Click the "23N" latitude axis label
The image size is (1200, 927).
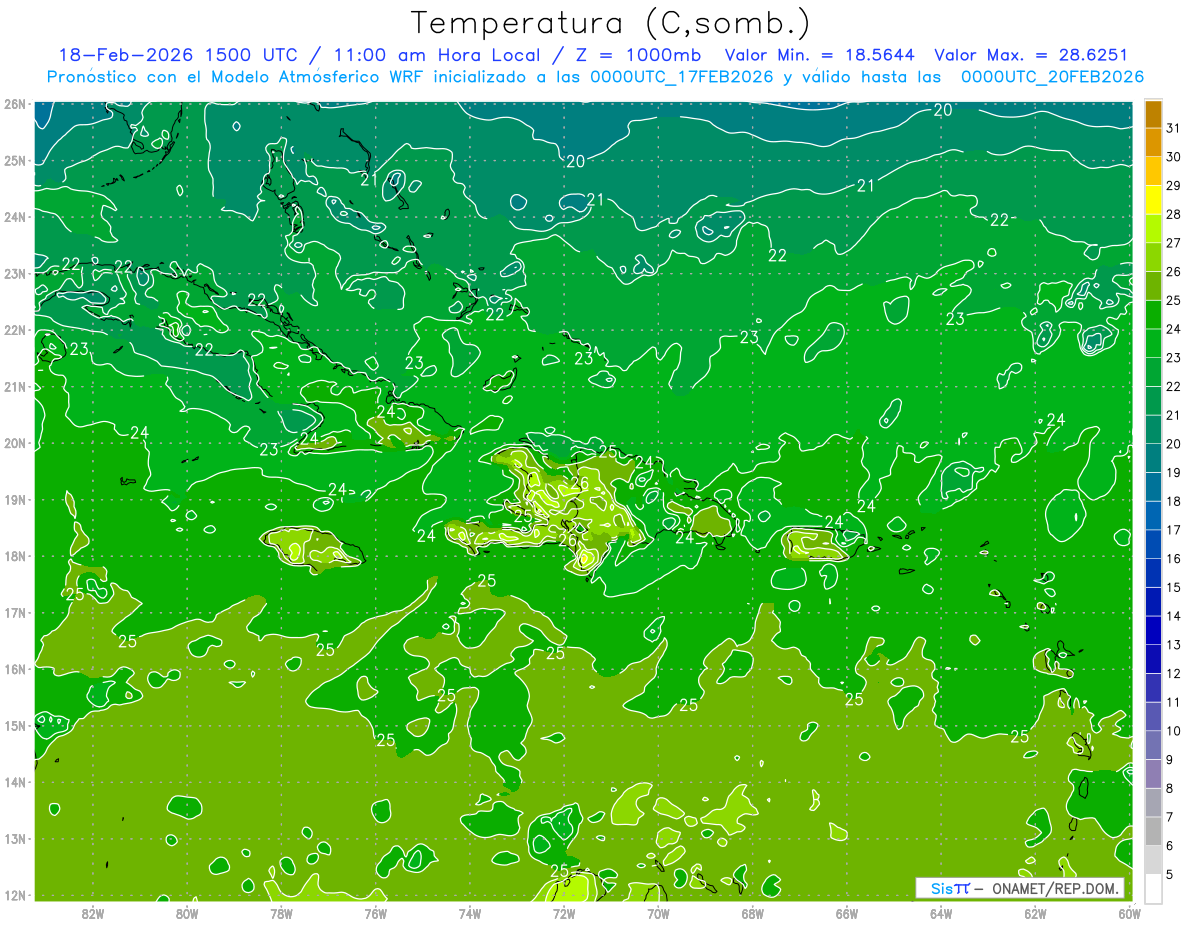coord(14,274)
